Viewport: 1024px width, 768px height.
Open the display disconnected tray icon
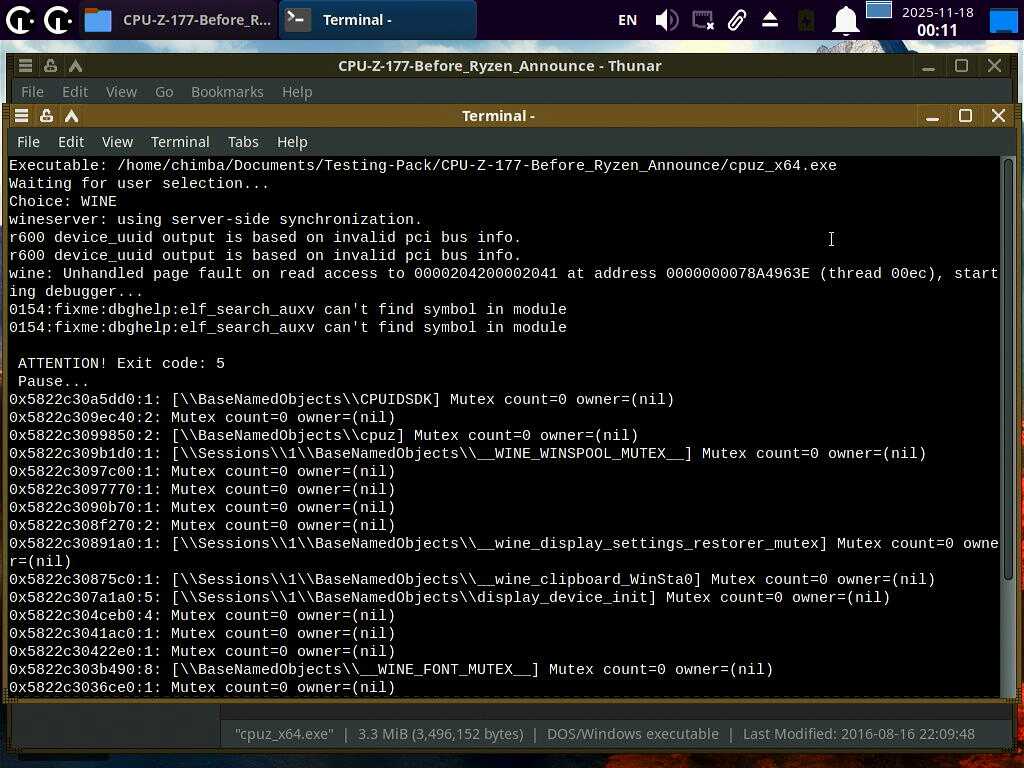[x=703, y=20]
